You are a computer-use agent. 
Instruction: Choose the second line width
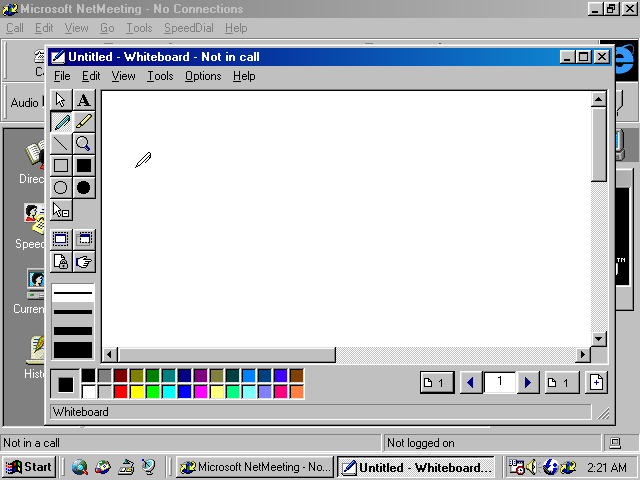[73, 312]
